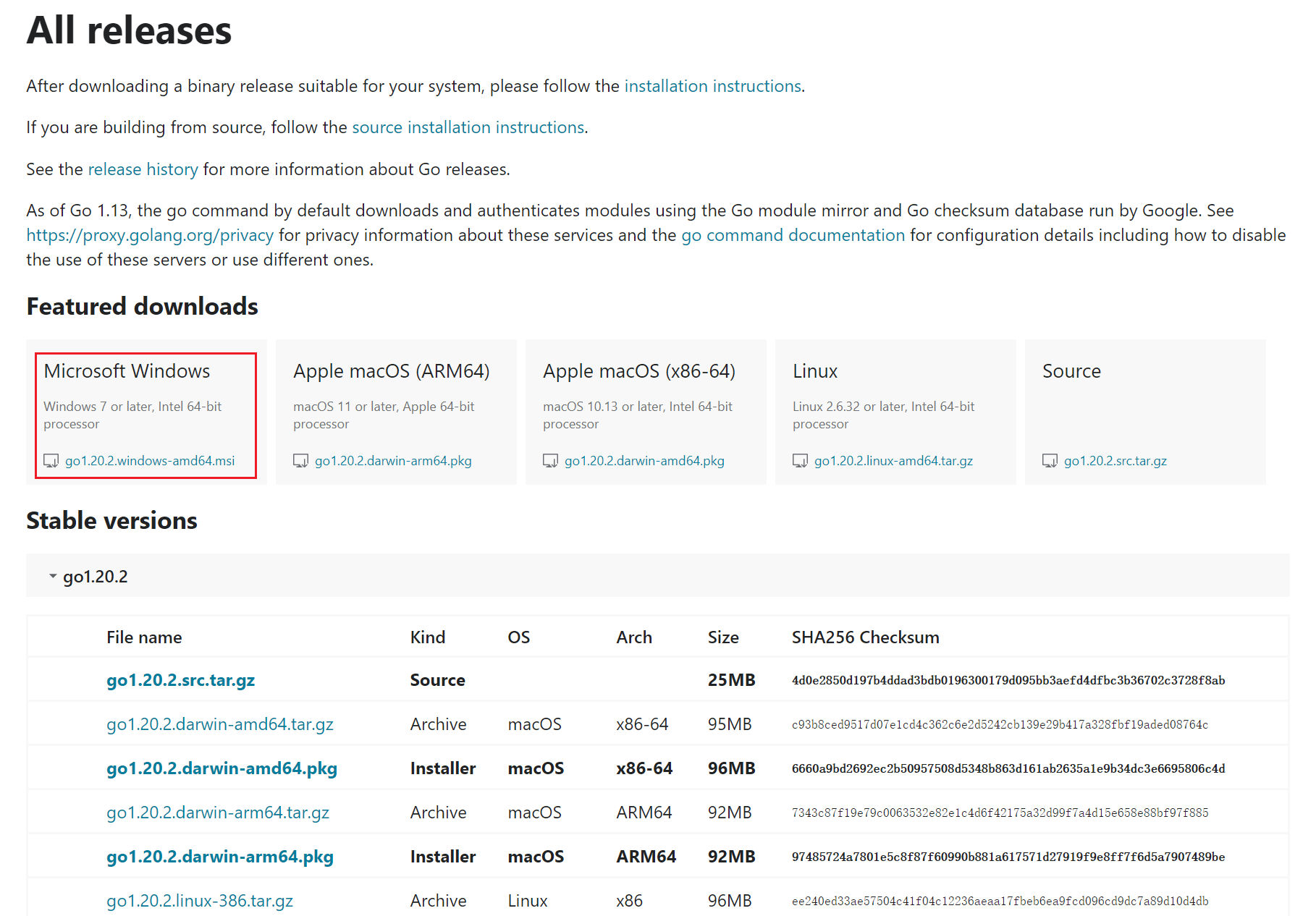
Task: Click go1.20.2.darwin-arm64.pkg in the table
Action: pos(220,857)
